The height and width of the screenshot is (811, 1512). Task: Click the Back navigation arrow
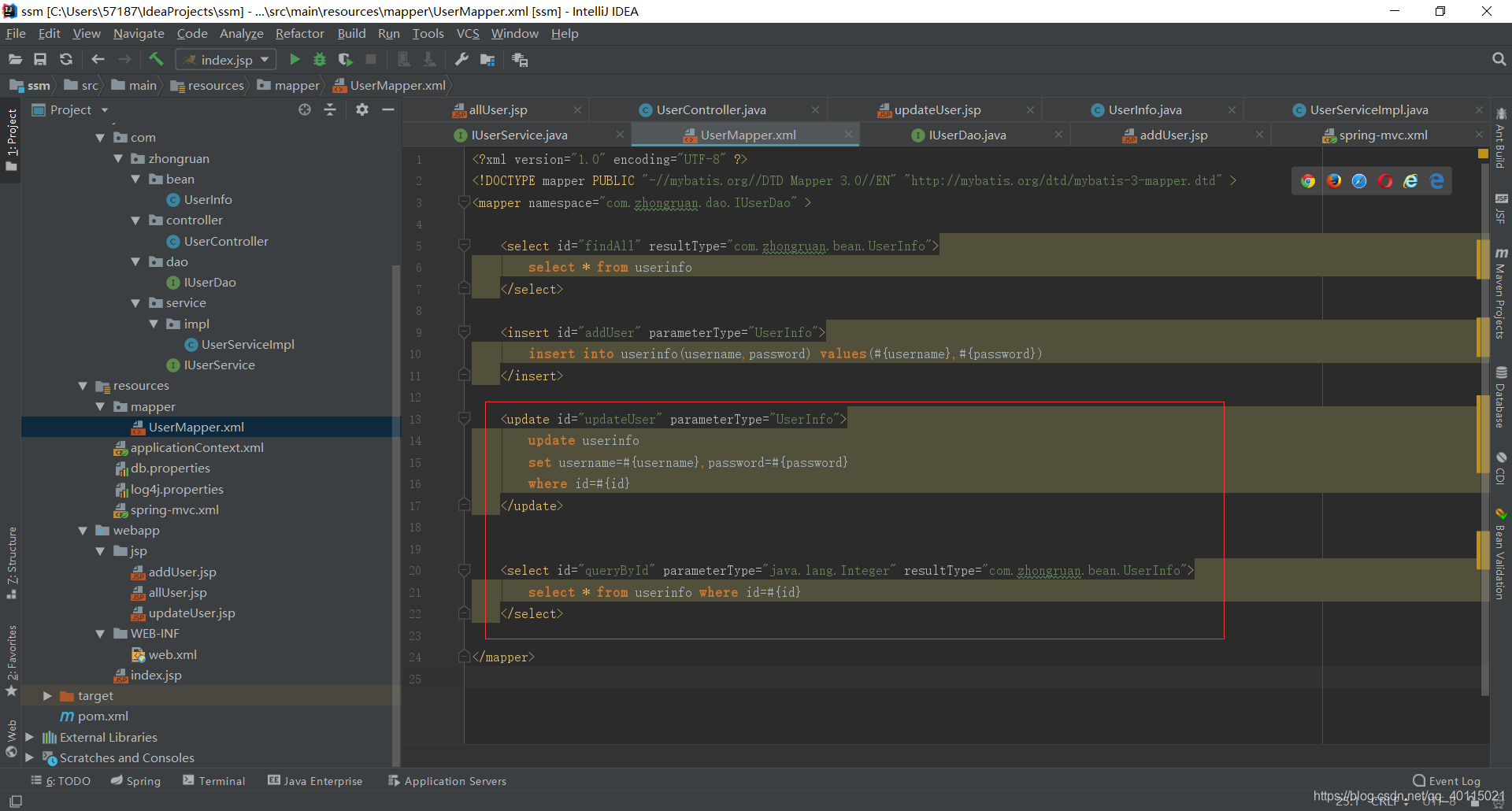(98, 59)
